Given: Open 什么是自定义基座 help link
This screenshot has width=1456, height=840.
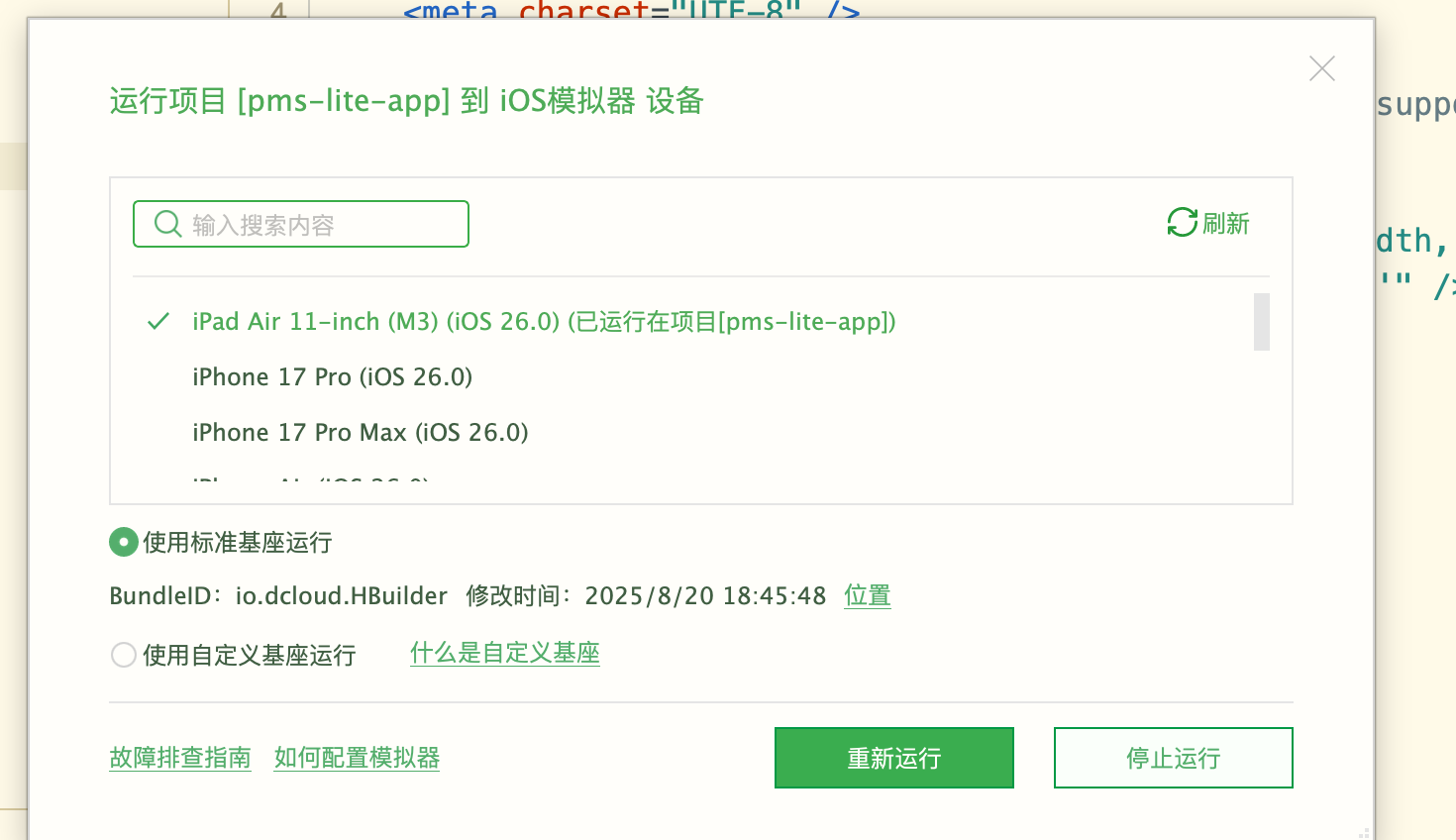Looking at the screenshot, I should point(505,653).
